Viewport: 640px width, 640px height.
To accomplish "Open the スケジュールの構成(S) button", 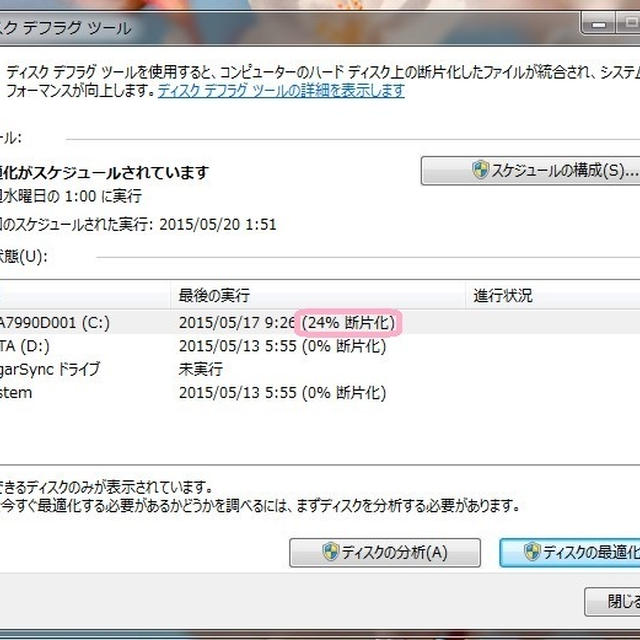I will click(x=531, y=171).
